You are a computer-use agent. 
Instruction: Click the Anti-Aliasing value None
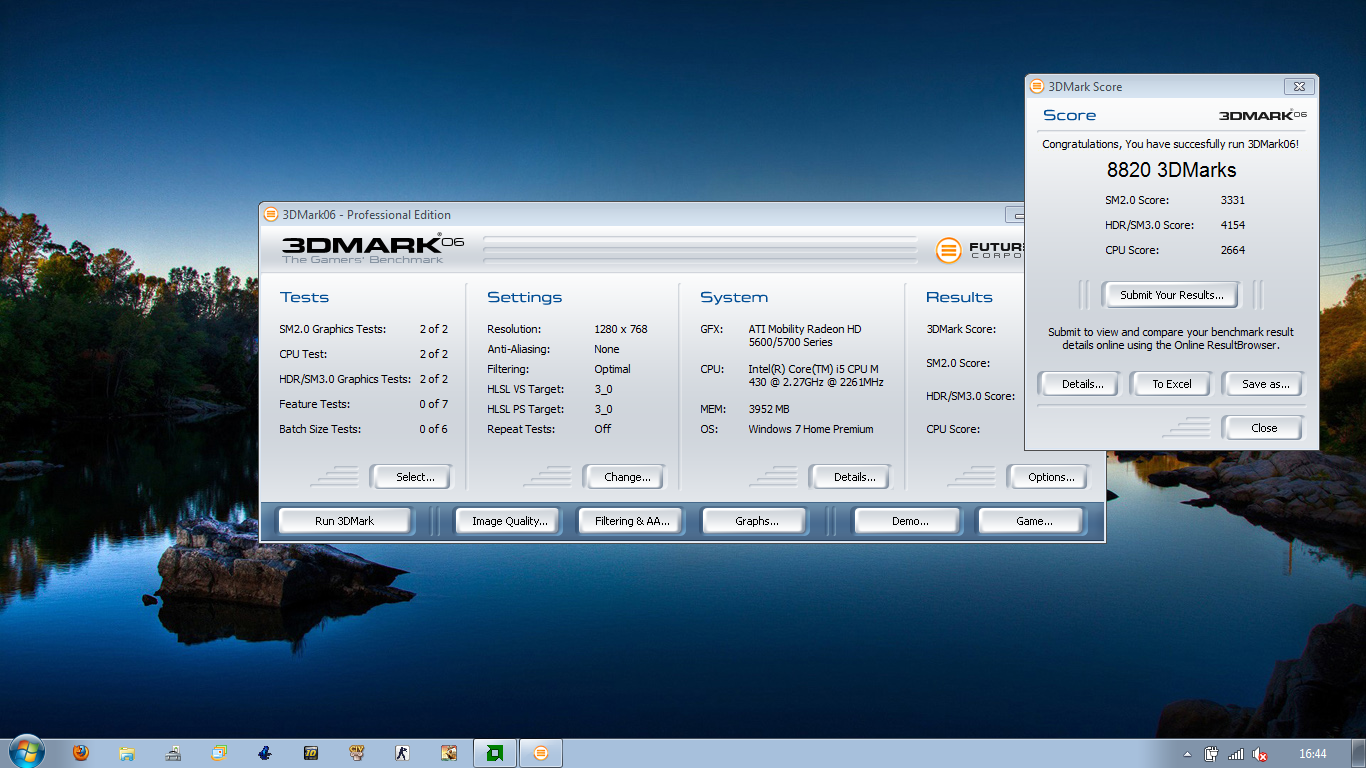[606, 349]
